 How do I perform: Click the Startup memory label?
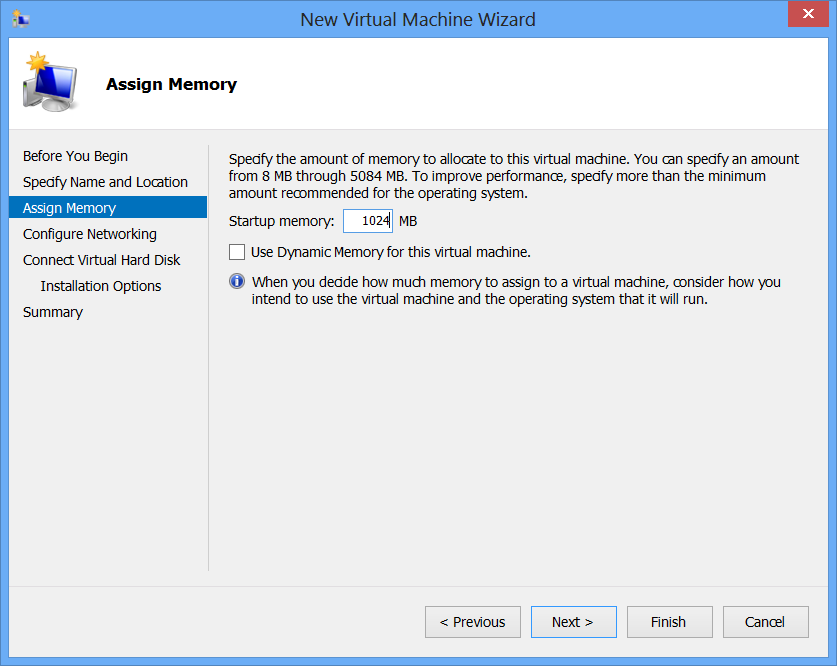point(281,221)
